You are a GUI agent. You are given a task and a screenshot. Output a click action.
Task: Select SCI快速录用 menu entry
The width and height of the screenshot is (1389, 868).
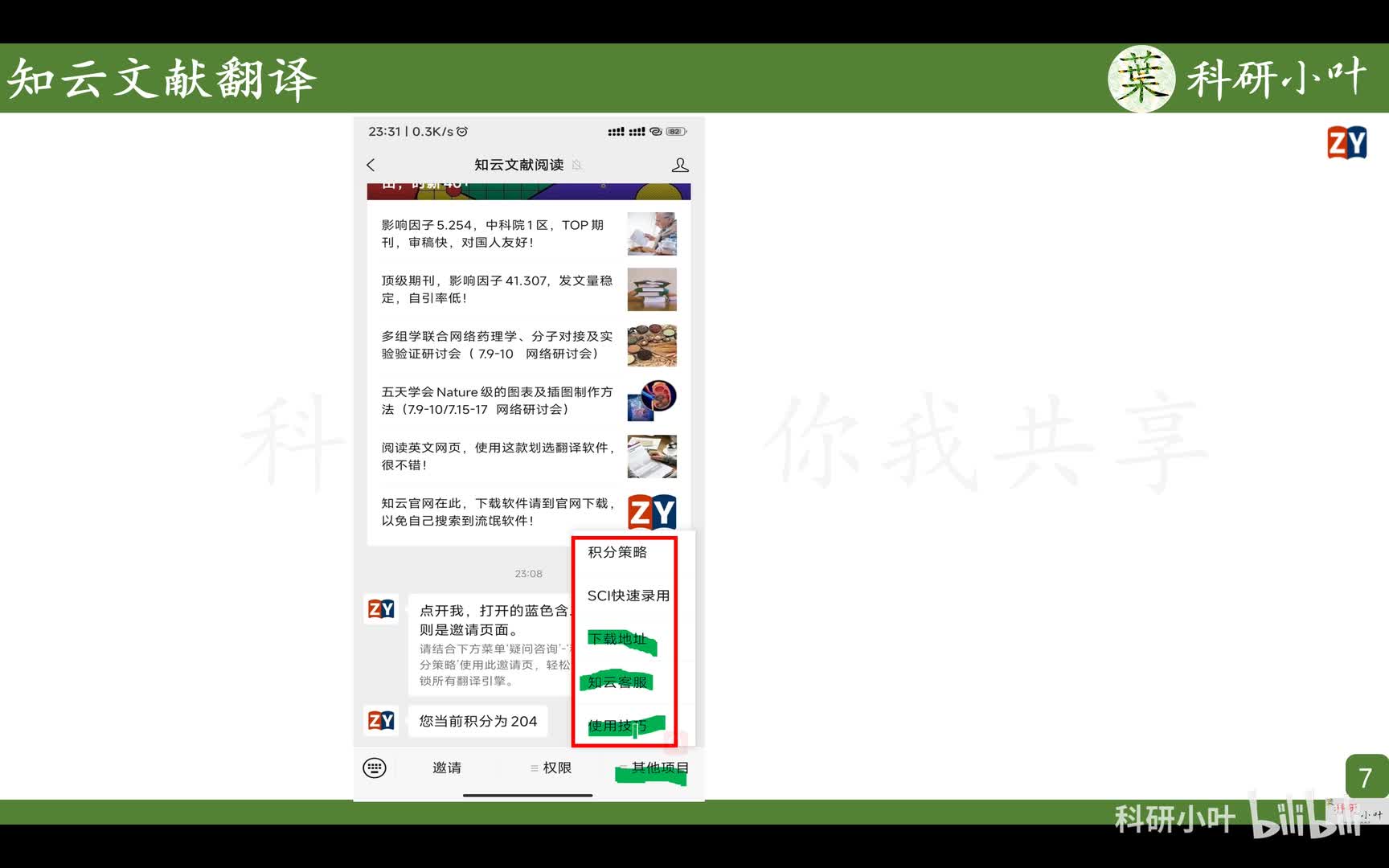(628, 596)
